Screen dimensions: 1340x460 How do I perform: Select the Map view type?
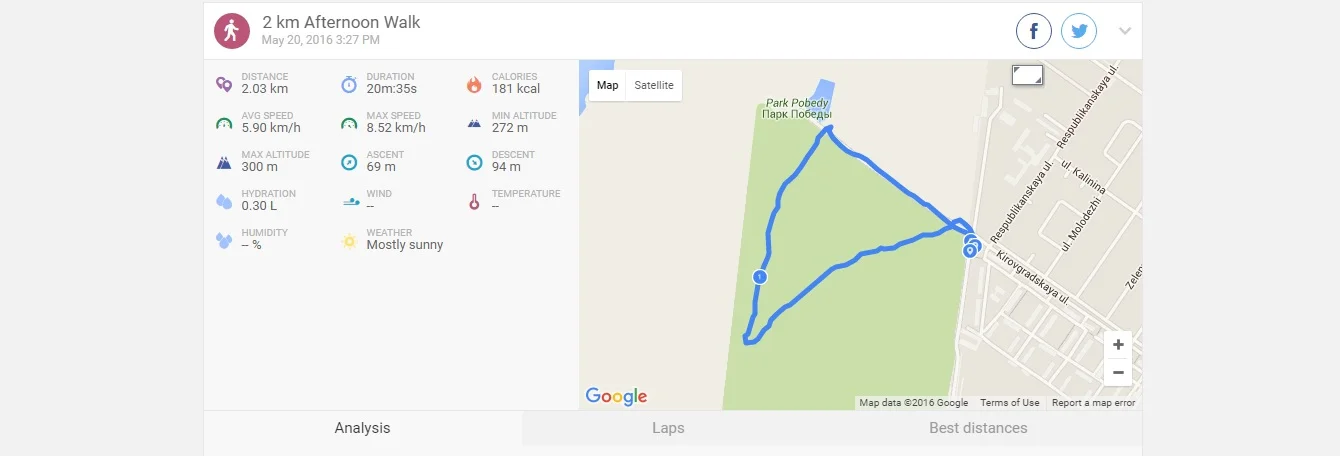(608, 85)
